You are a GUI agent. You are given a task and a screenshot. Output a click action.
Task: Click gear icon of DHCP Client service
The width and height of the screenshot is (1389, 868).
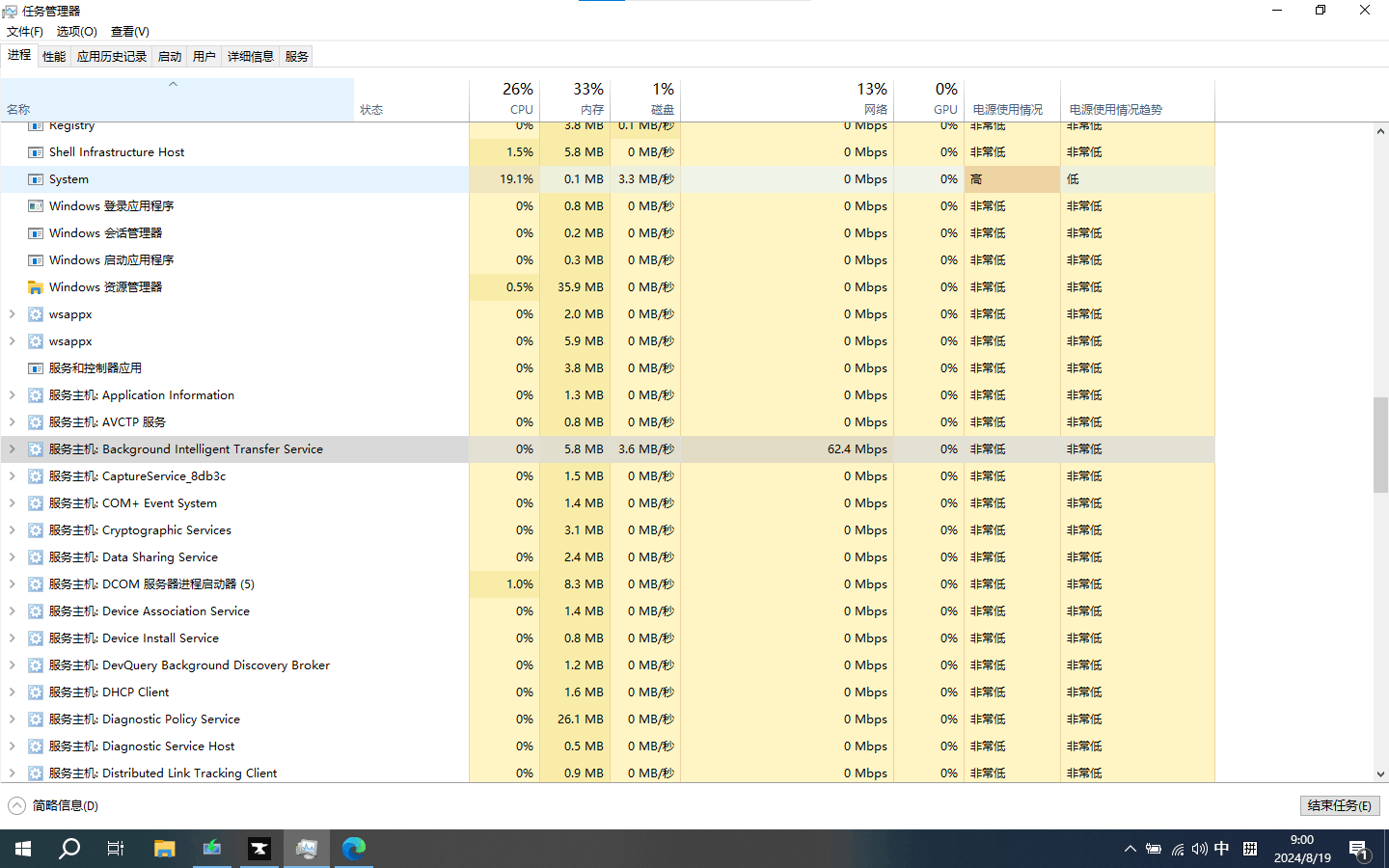point(36,692)
